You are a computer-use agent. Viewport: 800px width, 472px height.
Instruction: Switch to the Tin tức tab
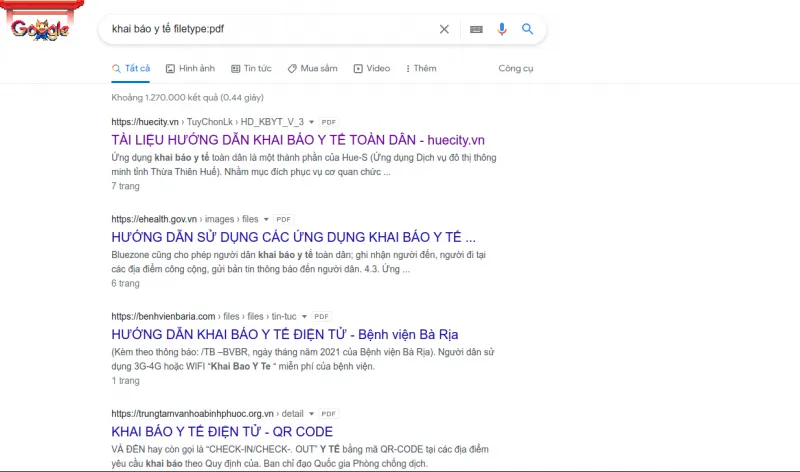point(251,68)
